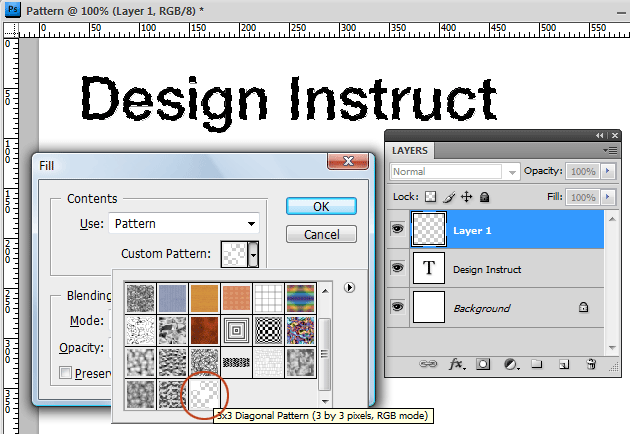The width and height of the screenshot is (630, 434).
Task: Hide the Background layer
Action: pos(397,307)
